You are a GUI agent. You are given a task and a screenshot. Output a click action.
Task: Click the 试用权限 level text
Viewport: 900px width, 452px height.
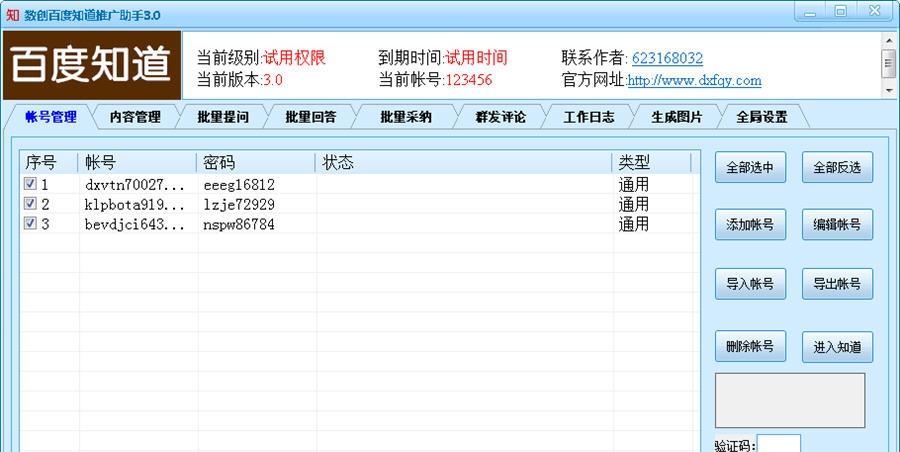click(294, 58)
